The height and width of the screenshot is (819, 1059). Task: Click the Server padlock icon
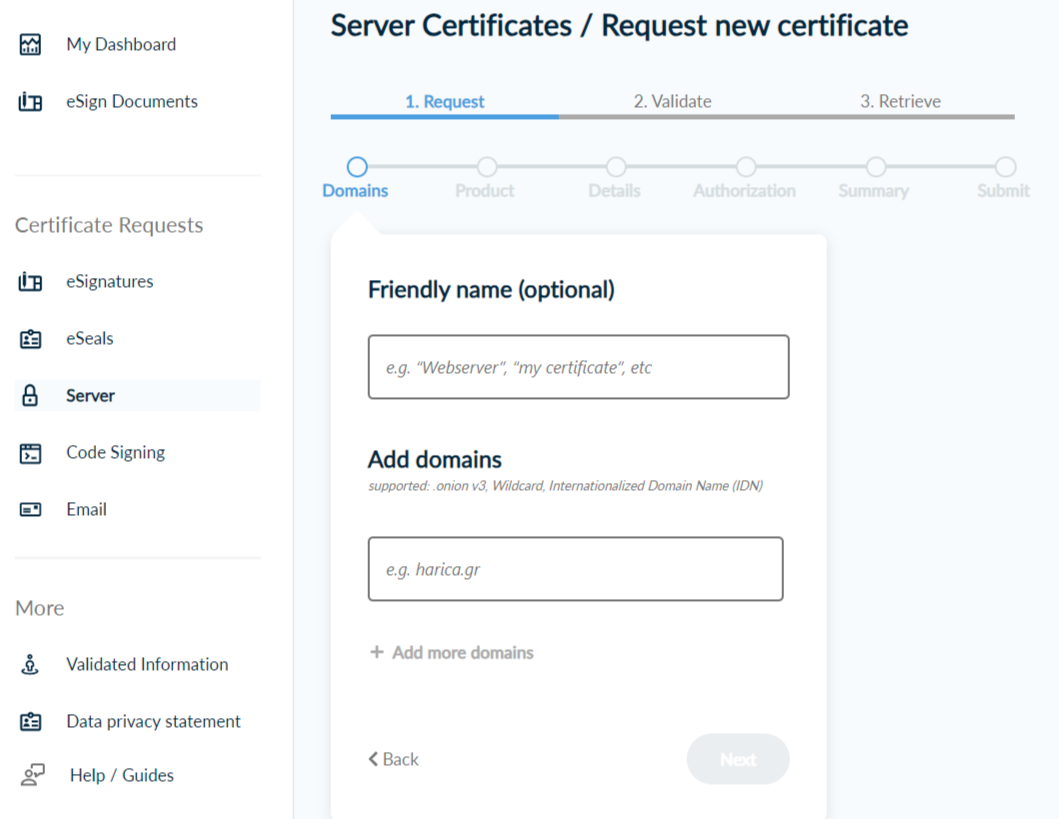pyautogui.click(x=30, y=396)
